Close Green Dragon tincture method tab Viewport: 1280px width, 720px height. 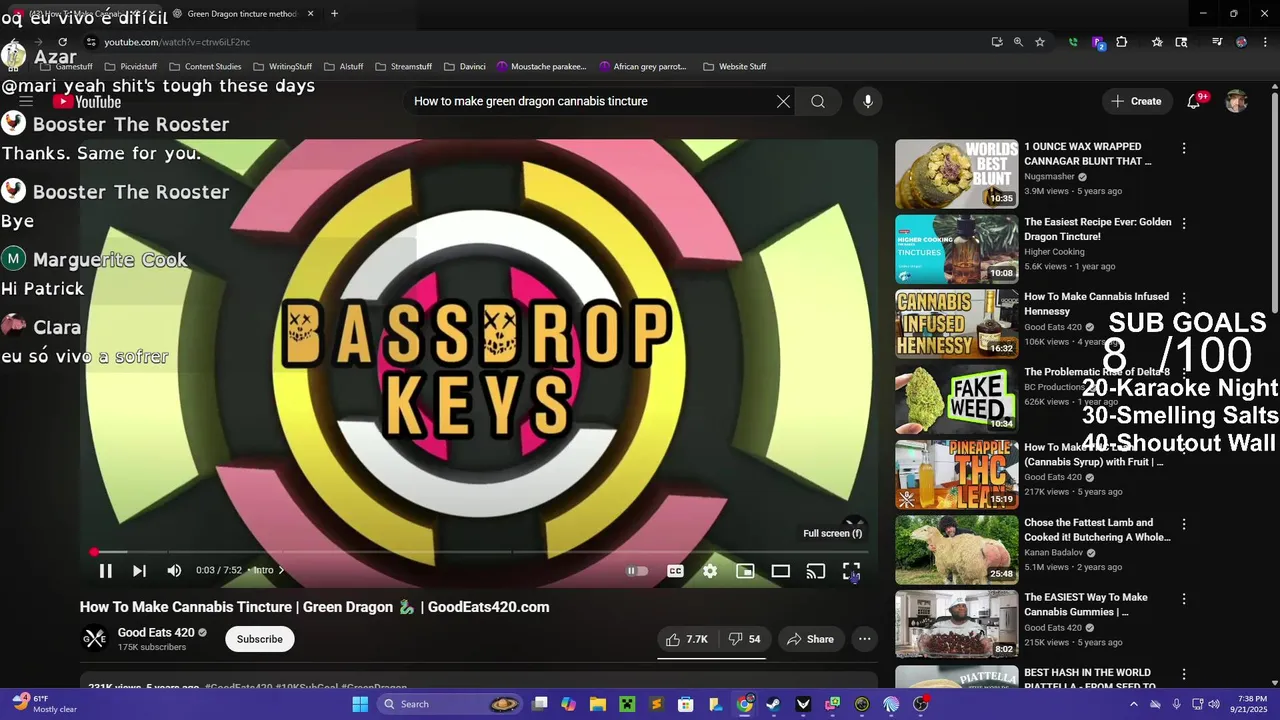click(x=310, y=14)
